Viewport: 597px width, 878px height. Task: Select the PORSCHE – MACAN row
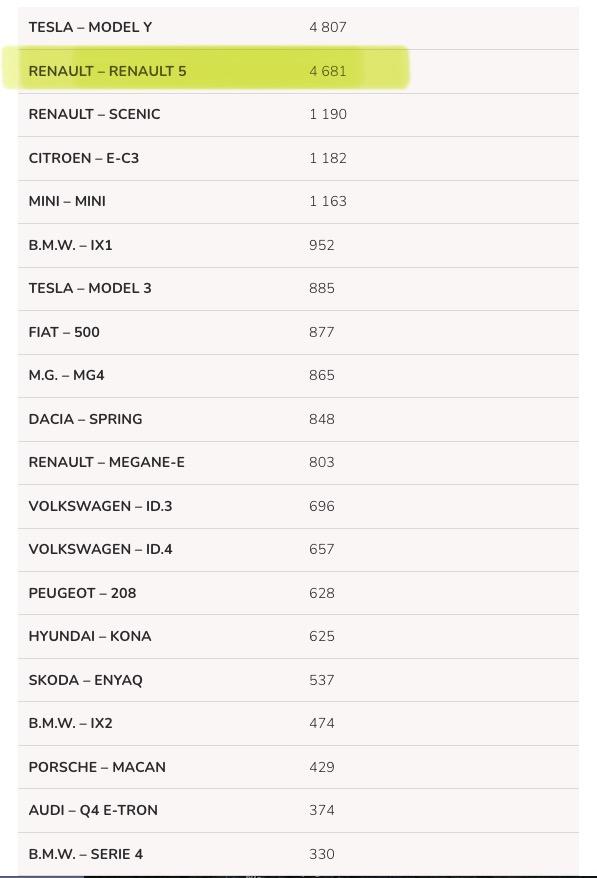pos(298,767)
